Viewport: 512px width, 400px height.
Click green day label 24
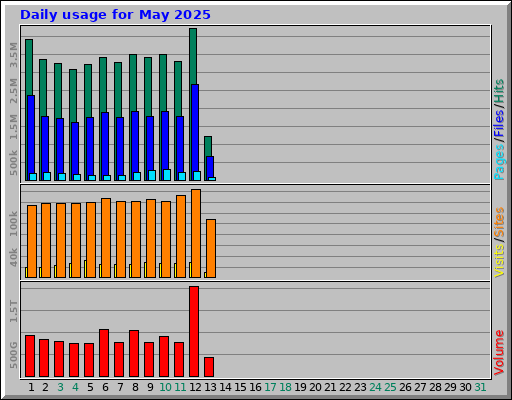click(x=375, y=387)
